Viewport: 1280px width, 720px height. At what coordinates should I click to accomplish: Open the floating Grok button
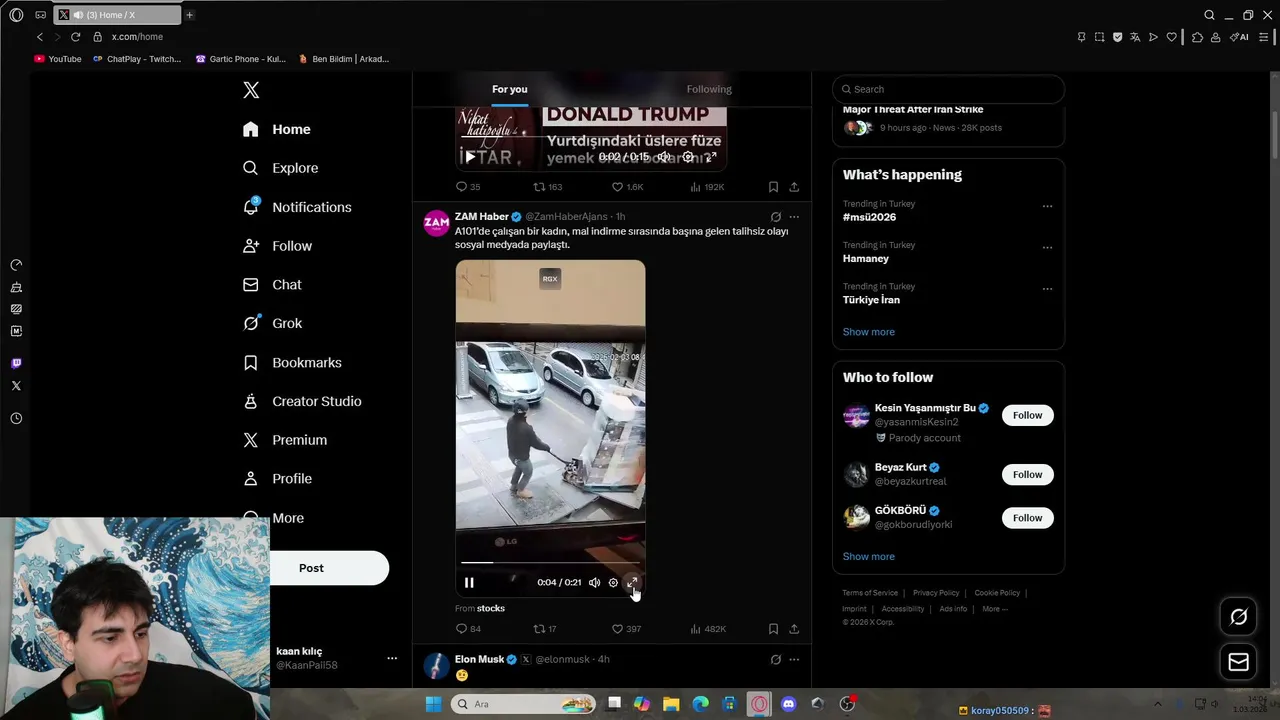click(1238, 617)
